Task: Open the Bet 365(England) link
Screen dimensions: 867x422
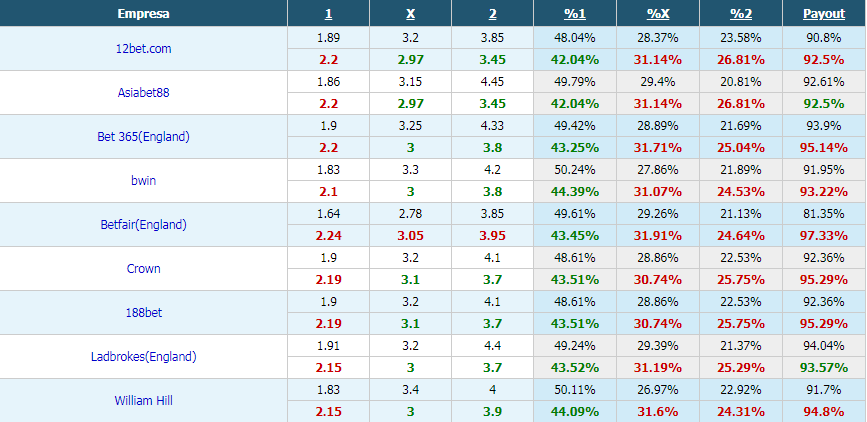Action: pos(143,137)
